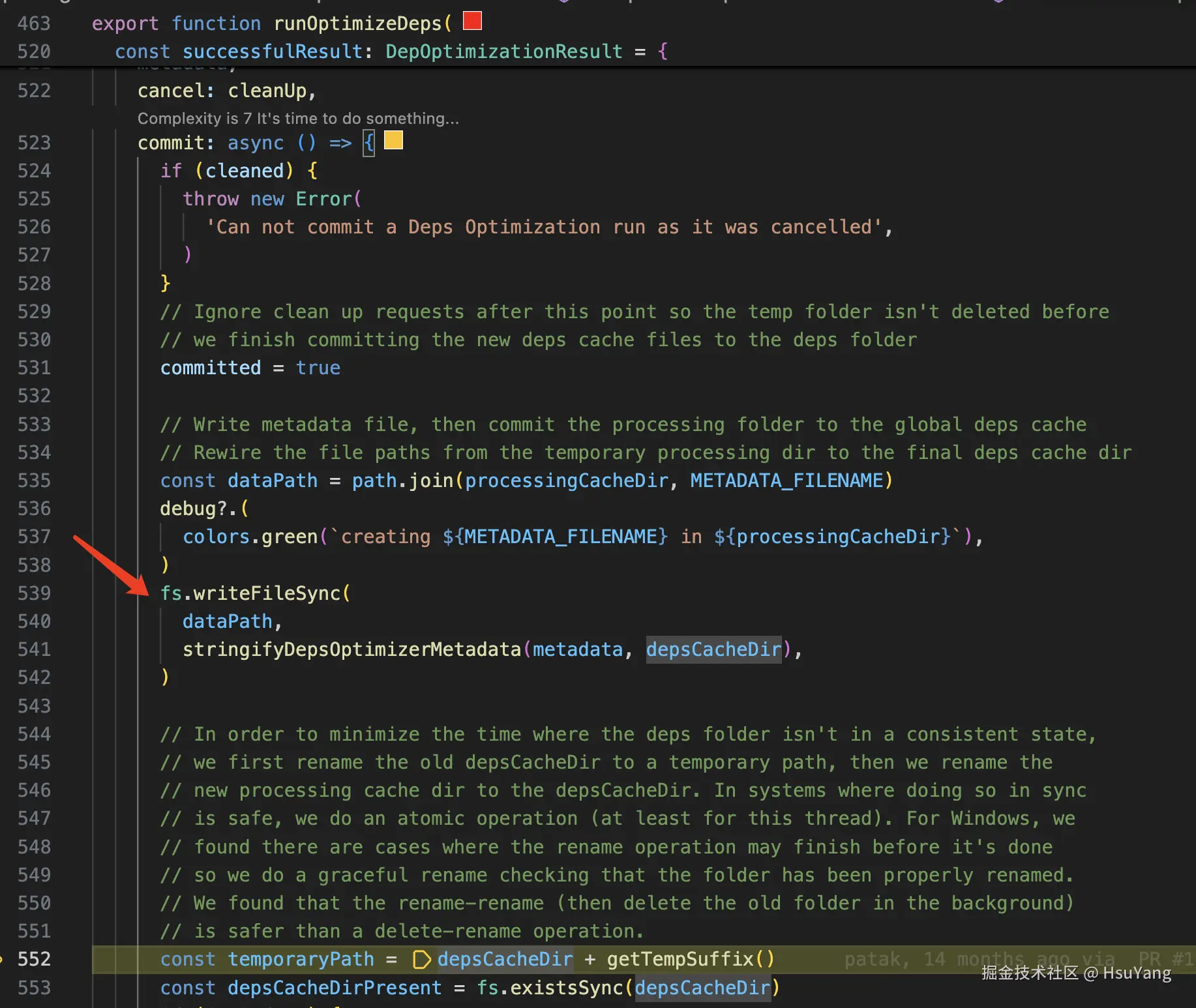
Task: Click METADATA_FILENAME inside path.join arguments
Action: click(786, 481)
